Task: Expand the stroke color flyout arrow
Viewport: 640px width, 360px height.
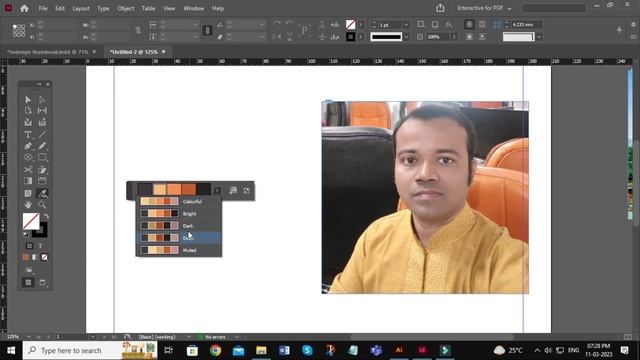Action: [x=360, y=37]
